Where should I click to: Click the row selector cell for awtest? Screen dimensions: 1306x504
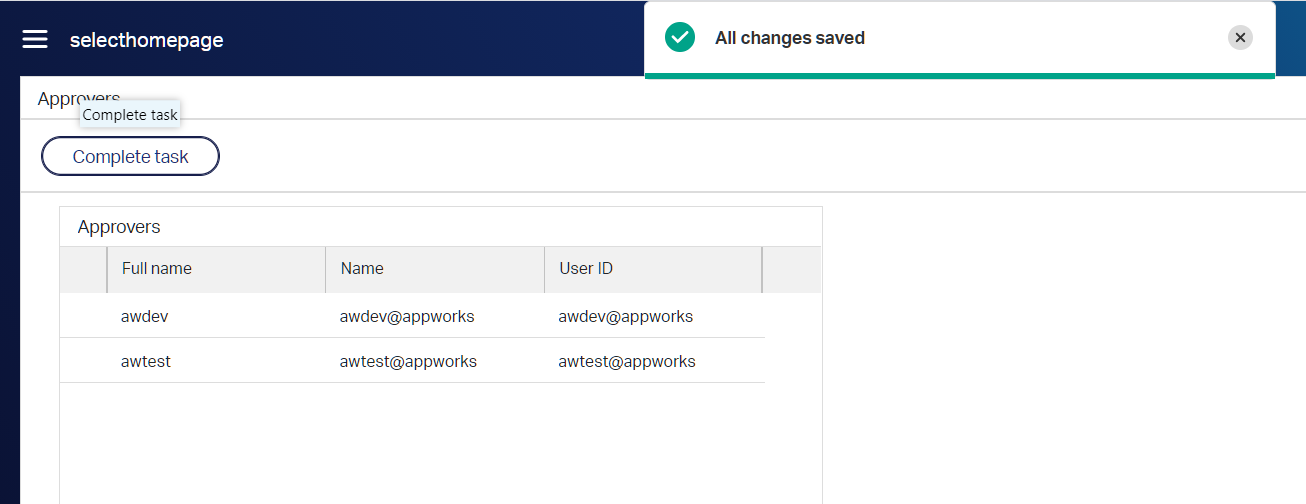[83, 361]
